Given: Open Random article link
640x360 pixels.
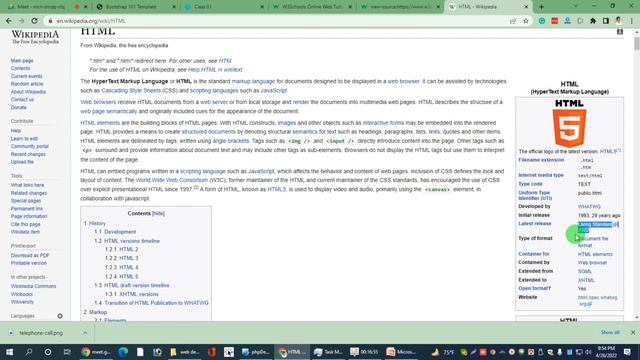Looking at the screenshot, I should (27, 84).
